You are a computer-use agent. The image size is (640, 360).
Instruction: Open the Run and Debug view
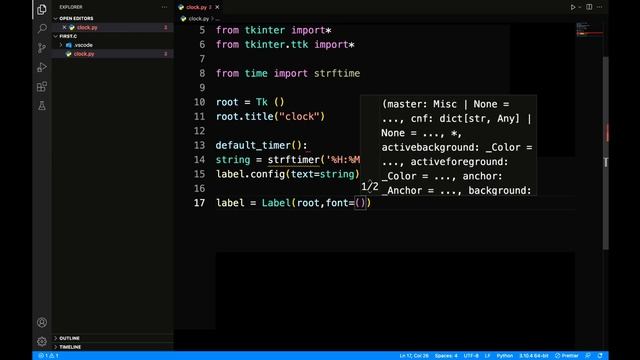click(42, 67)
